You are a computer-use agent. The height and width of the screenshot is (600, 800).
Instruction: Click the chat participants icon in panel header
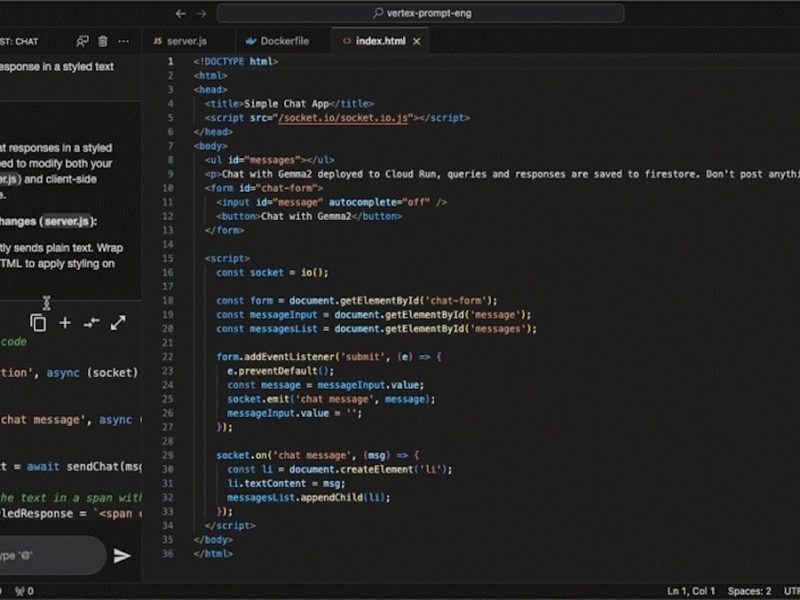pos(82,41)
